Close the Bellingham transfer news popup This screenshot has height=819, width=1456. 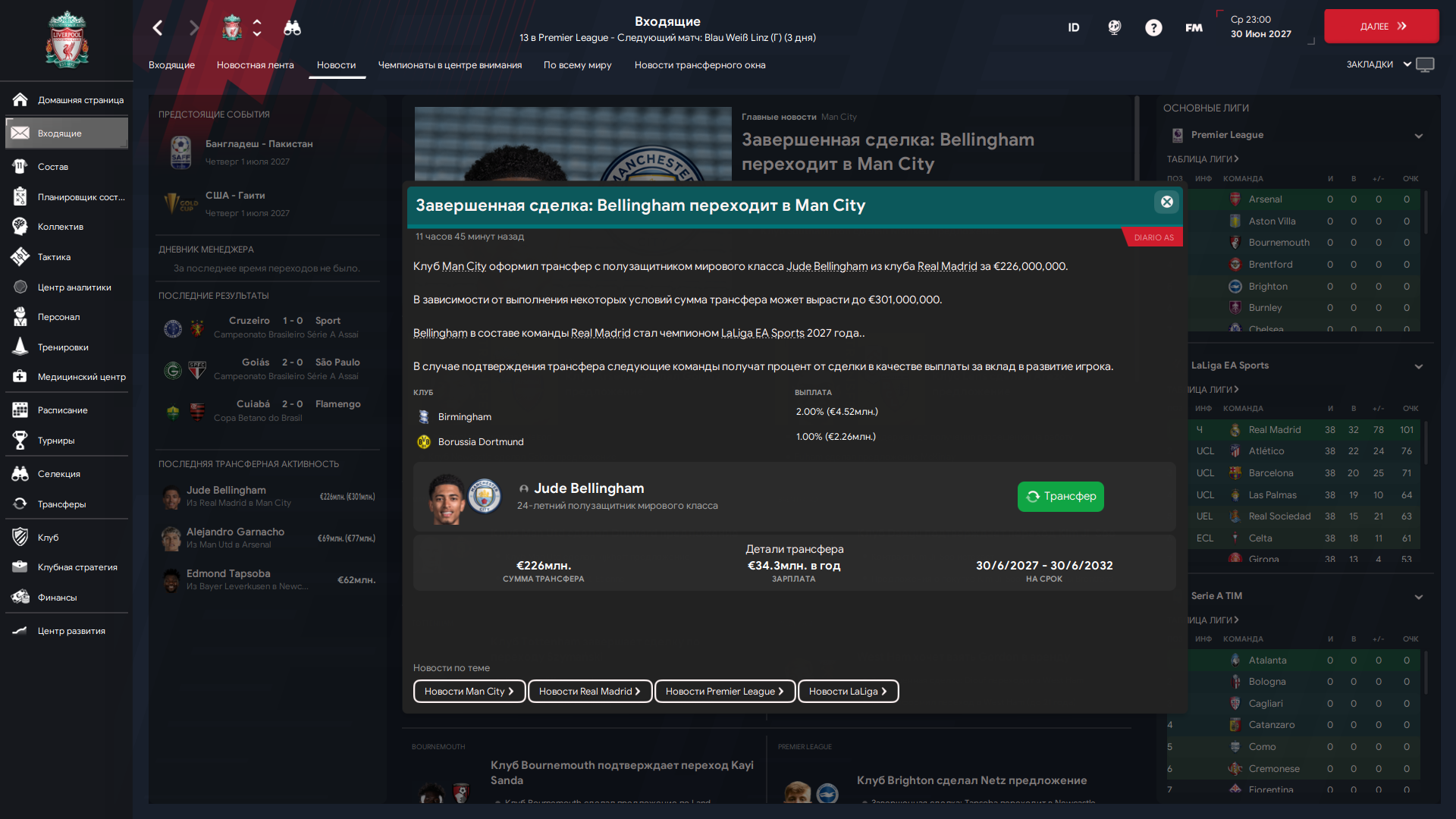tap(1167, 202)
